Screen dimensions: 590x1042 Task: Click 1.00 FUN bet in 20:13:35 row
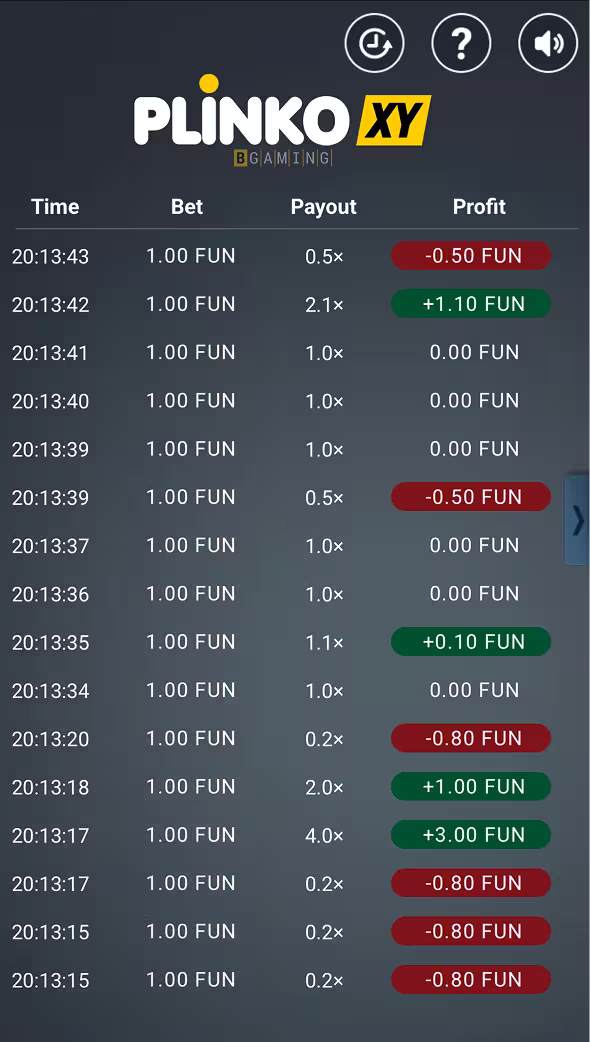click(x=191, y=642)
